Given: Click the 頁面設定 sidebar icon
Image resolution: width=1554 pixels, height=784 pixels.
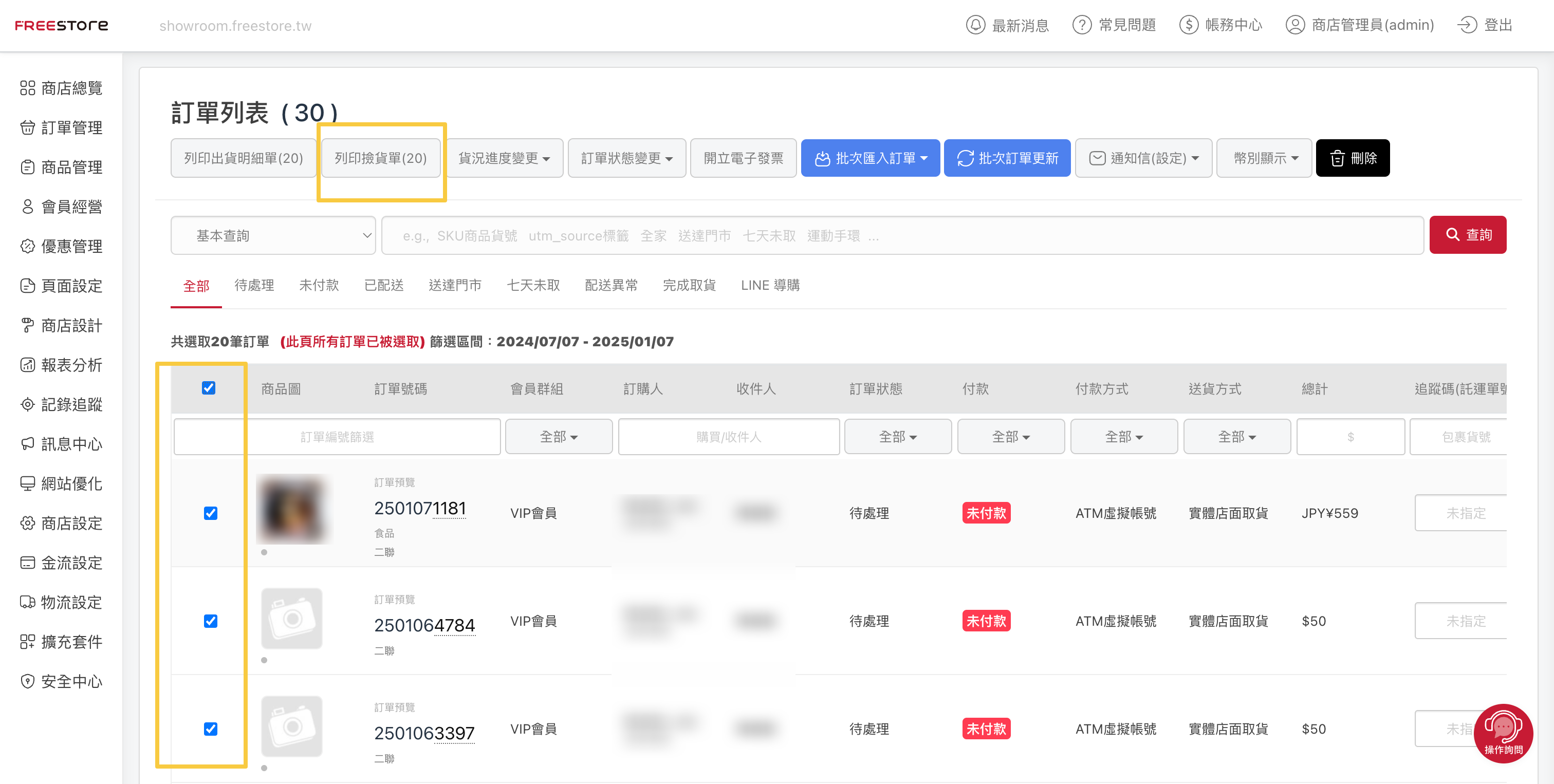Looking at the screenshot, I should [28, 286].
